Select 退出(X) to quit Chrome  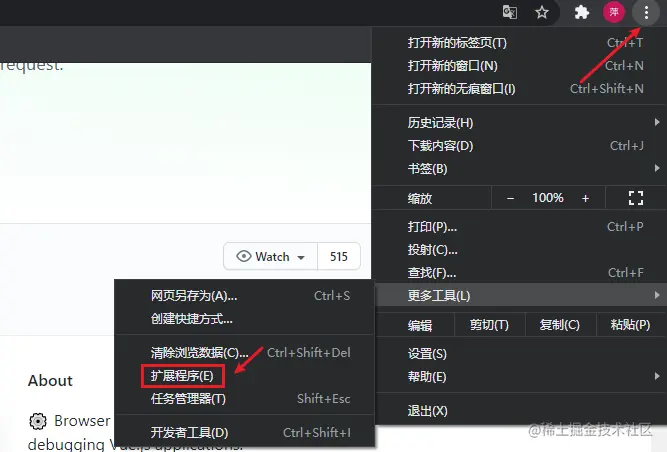tap(520, 411)
